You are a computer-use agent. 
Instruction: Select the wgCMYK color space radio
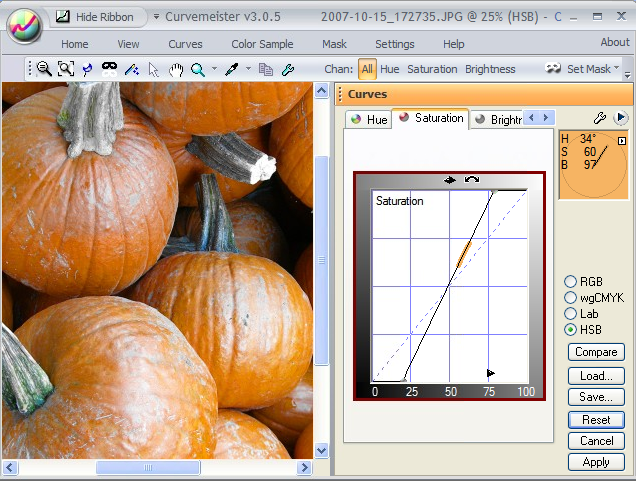click(570, 297)
